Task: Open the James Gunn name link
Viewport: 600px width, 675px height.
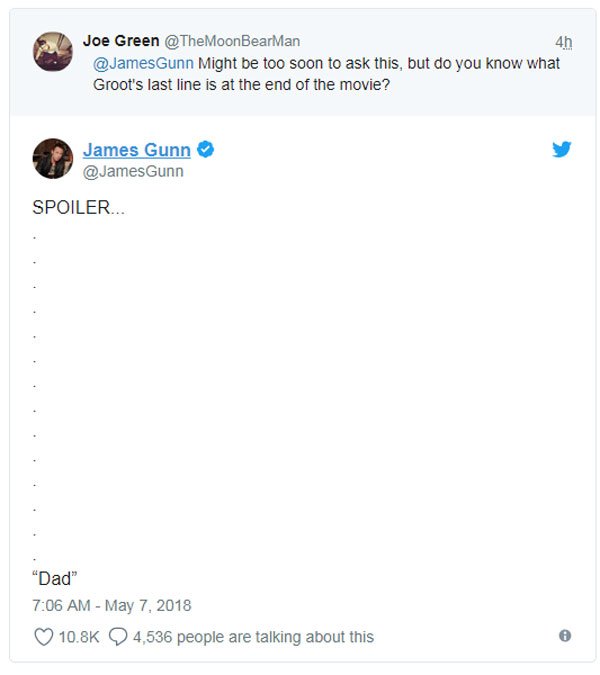Action: pos(136,150)
